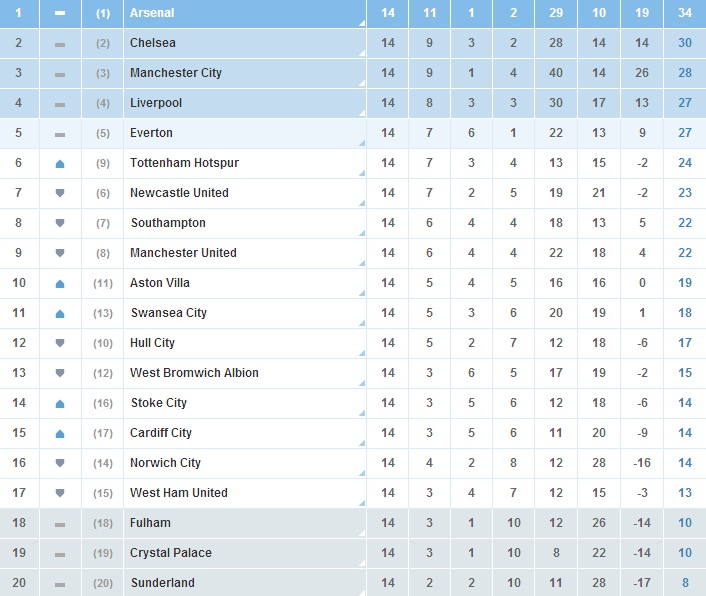Click the up arrow icon on Aston Villa row

point(60,284)
